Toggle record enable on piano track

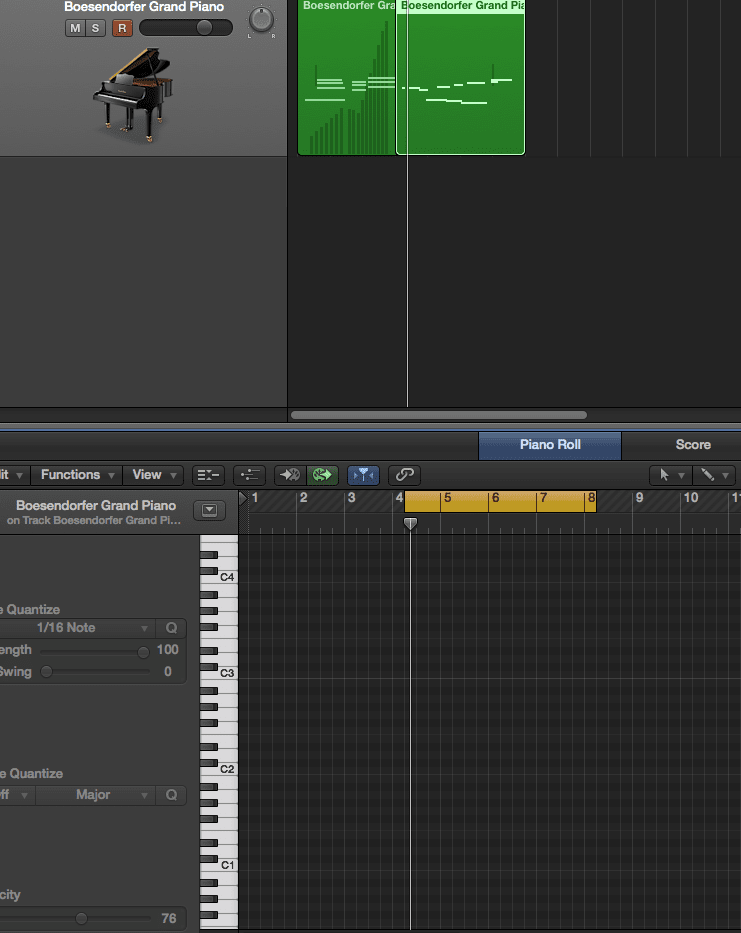[x=122, y=28]
